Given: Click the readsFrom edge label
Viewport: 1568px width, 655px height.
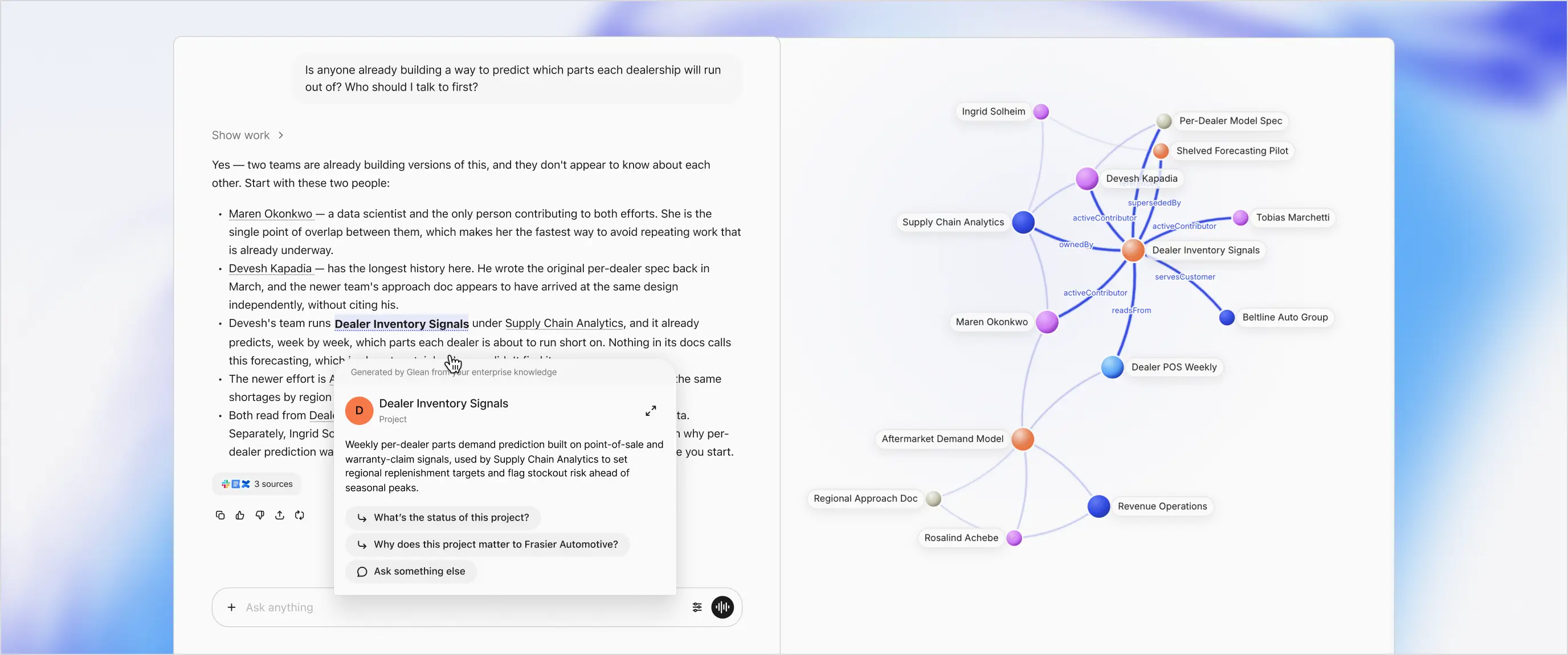Looking at the screenshot, I should click(1132, 310).
